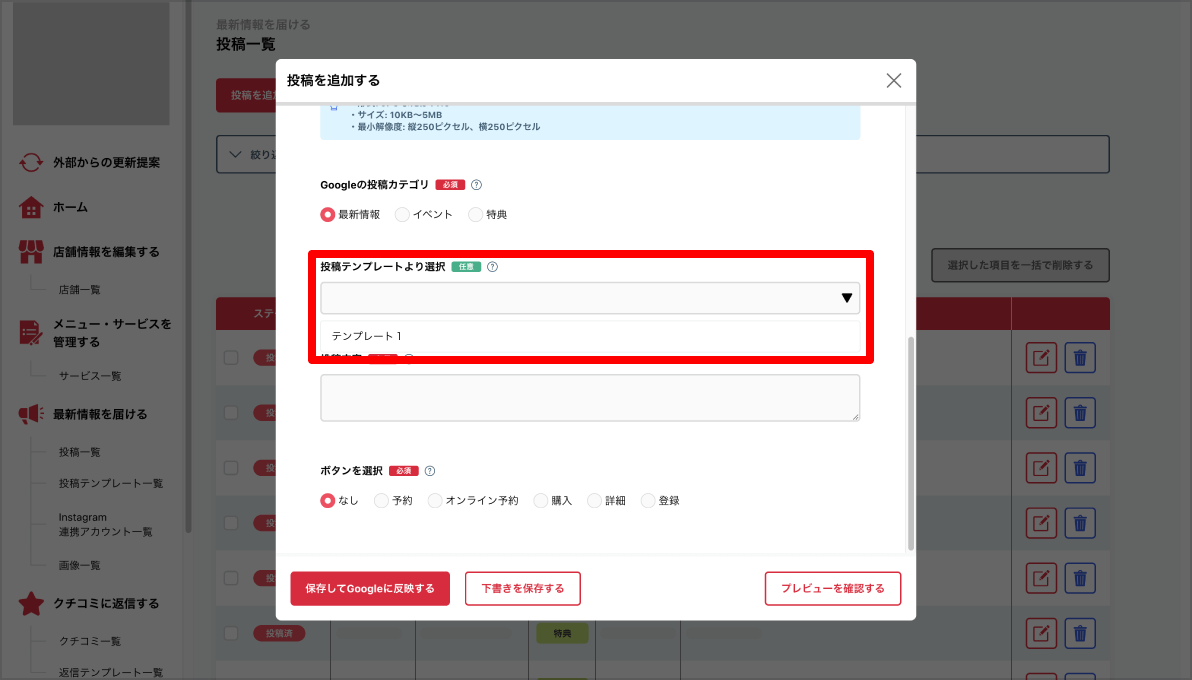The image size is (1192, 680).
Task: Click the trash icon in the first table row
Action: click(1080, 358)
